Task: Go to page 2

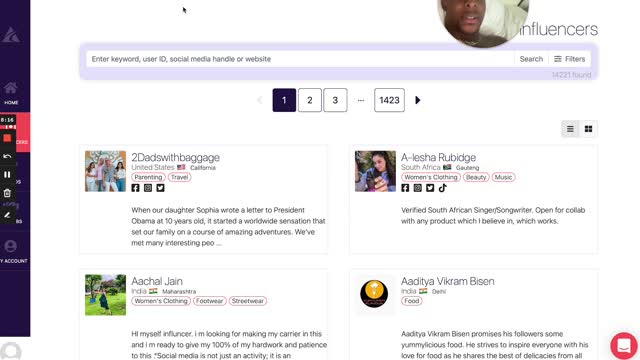Action: point(310,100)
